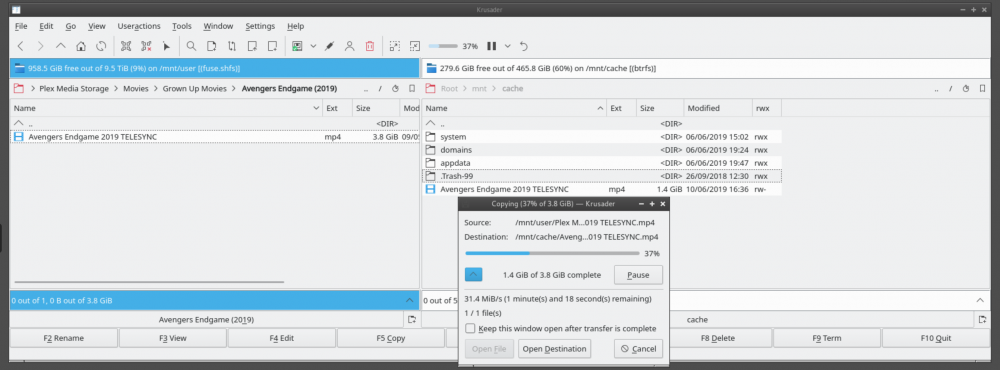This screenshot has width=1000, height=370.
Task: Open the search magnifier tool
Action: 191,46
